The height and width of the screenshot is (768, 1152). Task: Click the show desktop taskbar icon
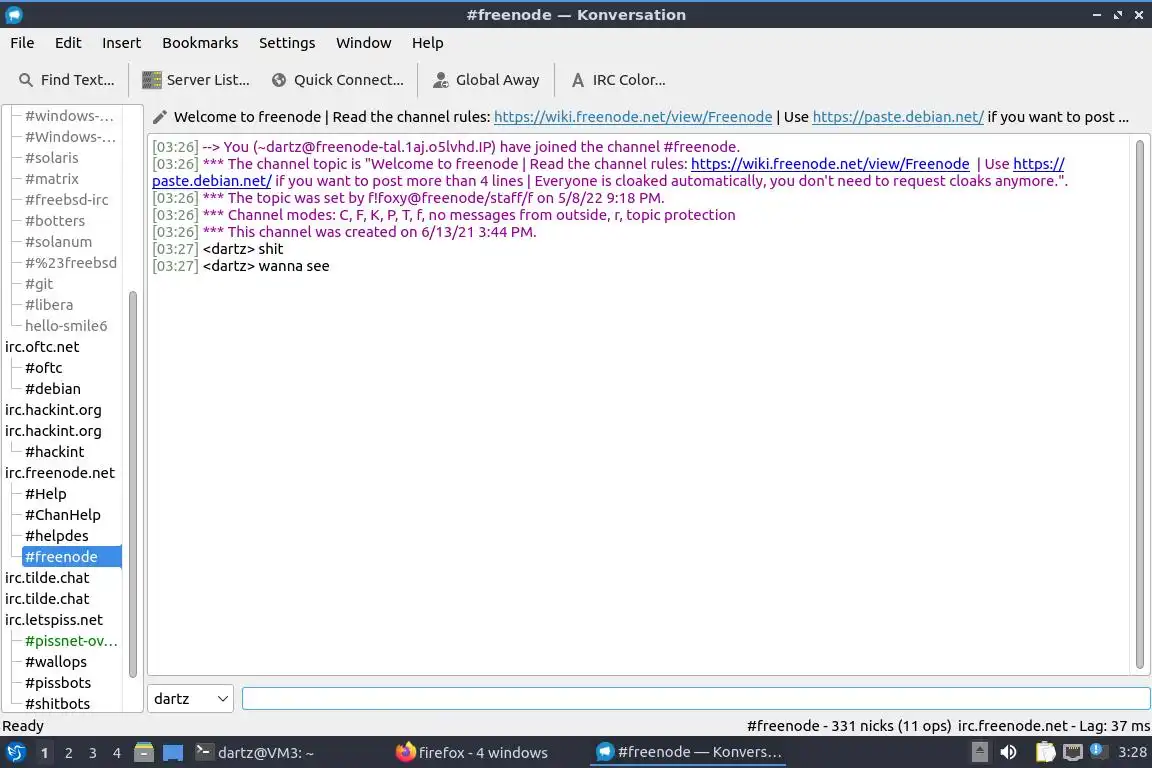point(173,753)
